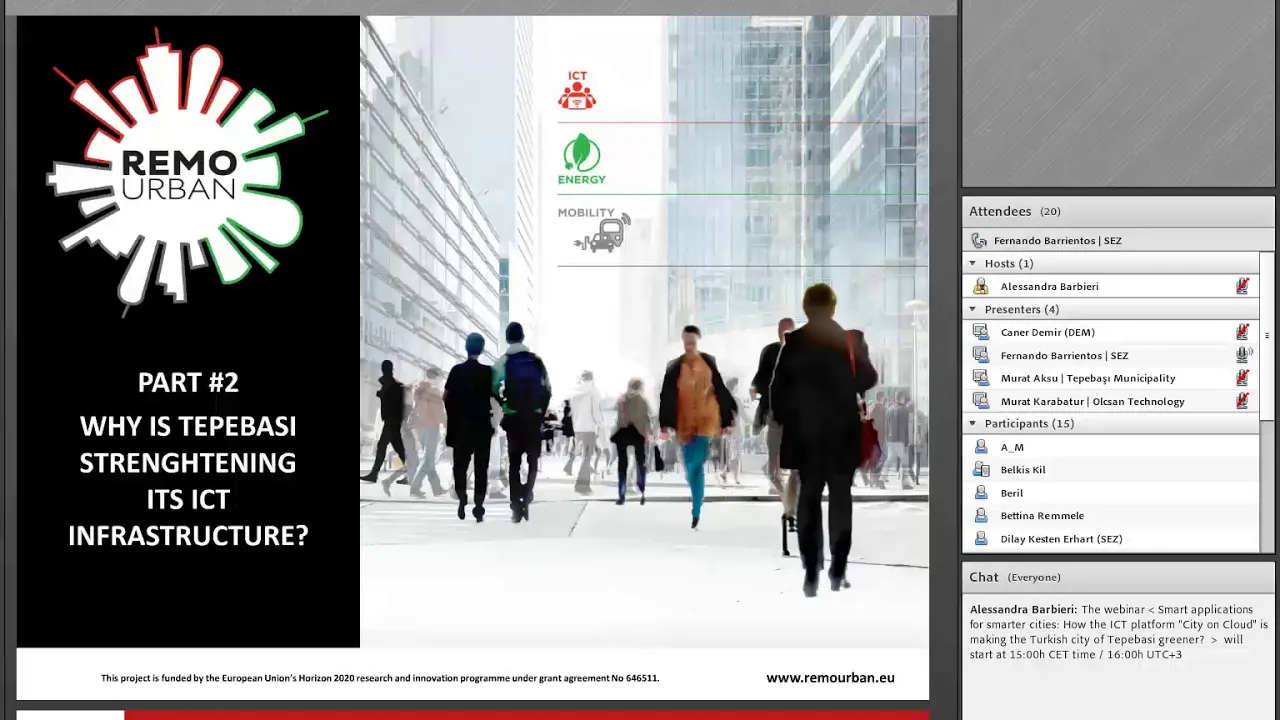1280x720 pixels.
Task: Click the Chat pod title
Action: pos(984,577)
